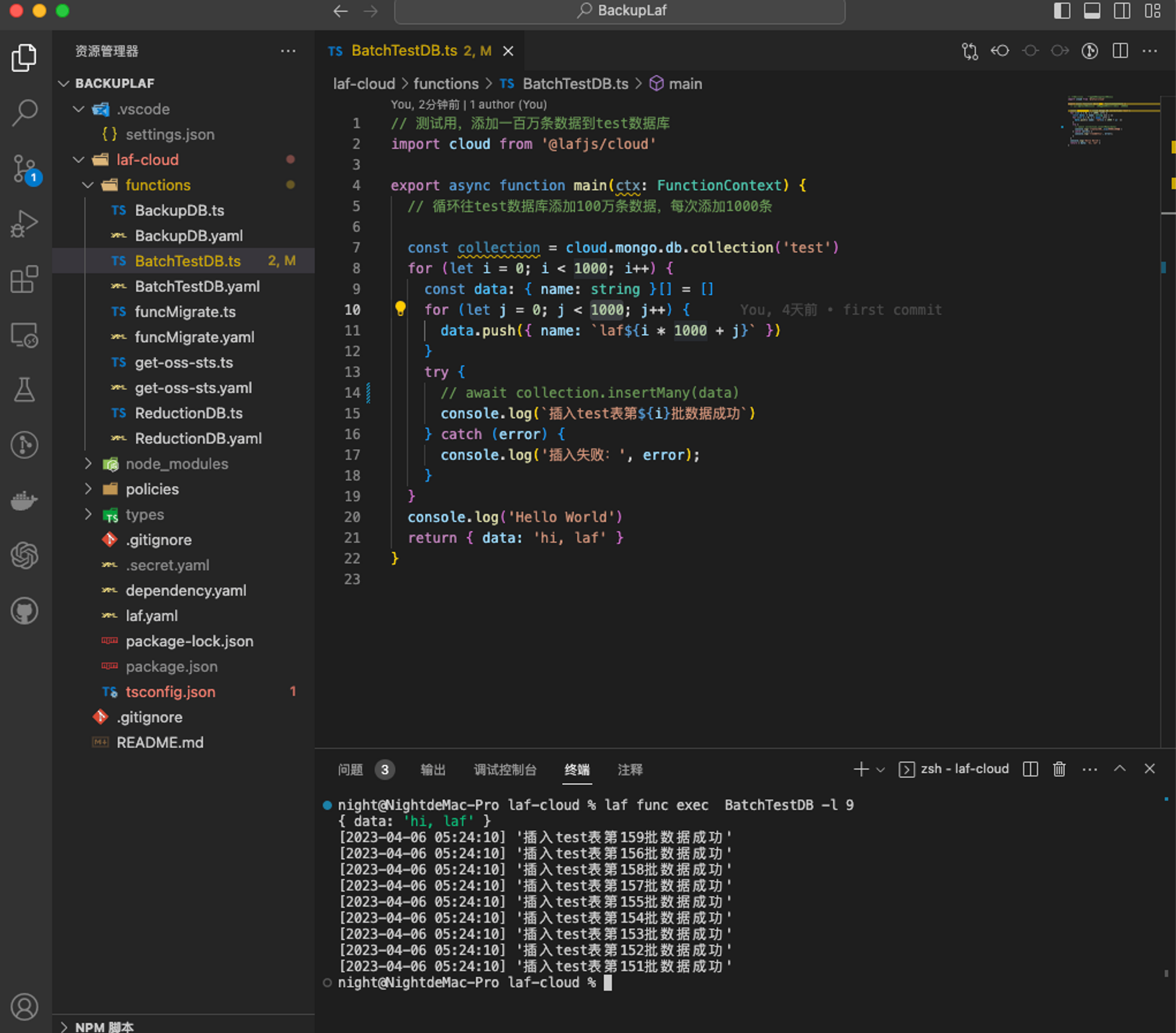Toggle the bottom panel visibility
The image size is (1176, 1033).
click(1092, 11)
